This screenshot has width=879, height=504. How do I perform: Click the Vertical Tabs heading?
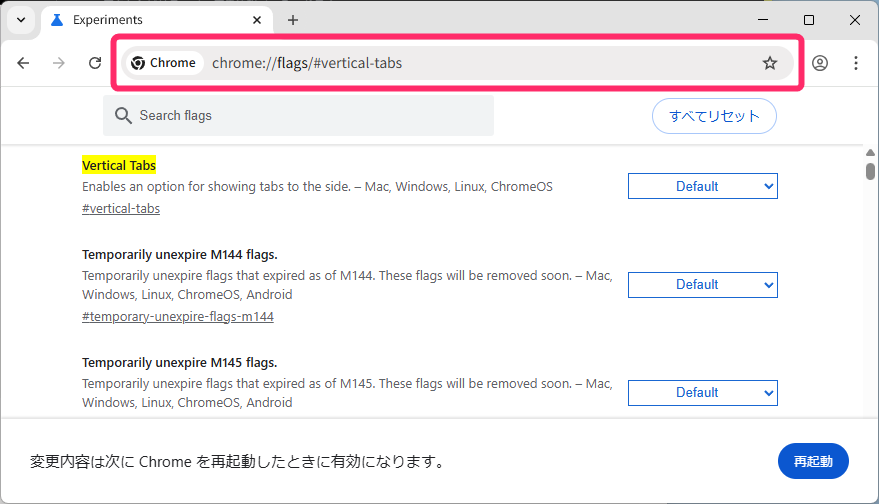[119, 165]
